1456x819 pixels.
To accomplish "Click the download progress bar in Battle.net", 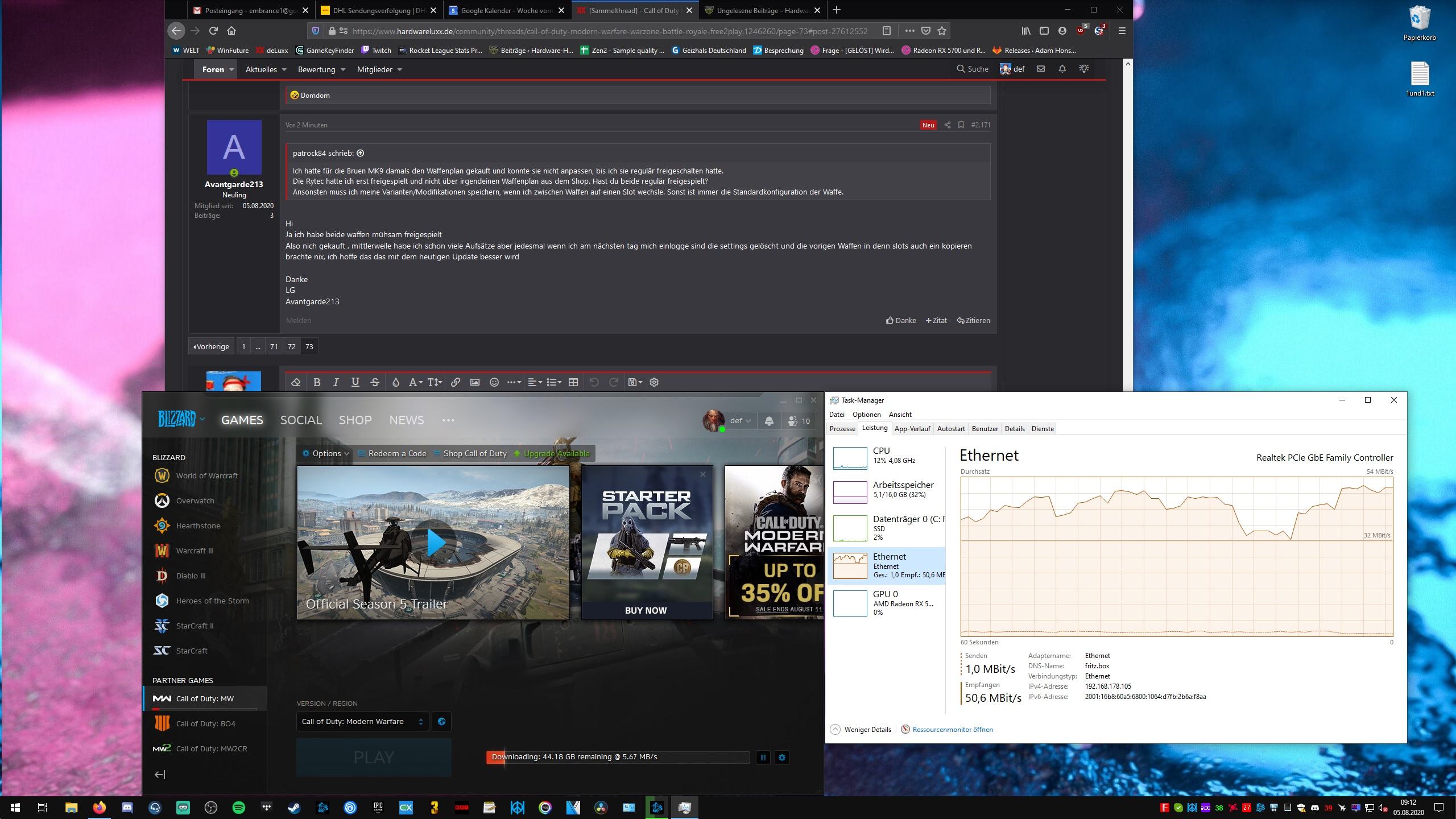I will point(618,758).
